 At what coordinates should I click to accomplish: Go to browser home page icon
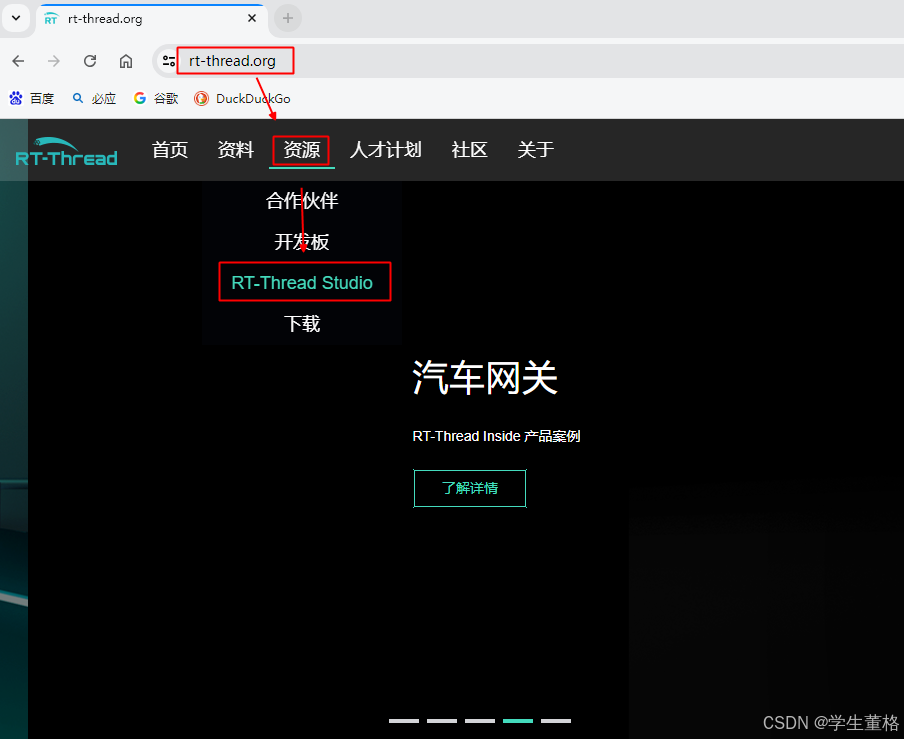(126, 61)
